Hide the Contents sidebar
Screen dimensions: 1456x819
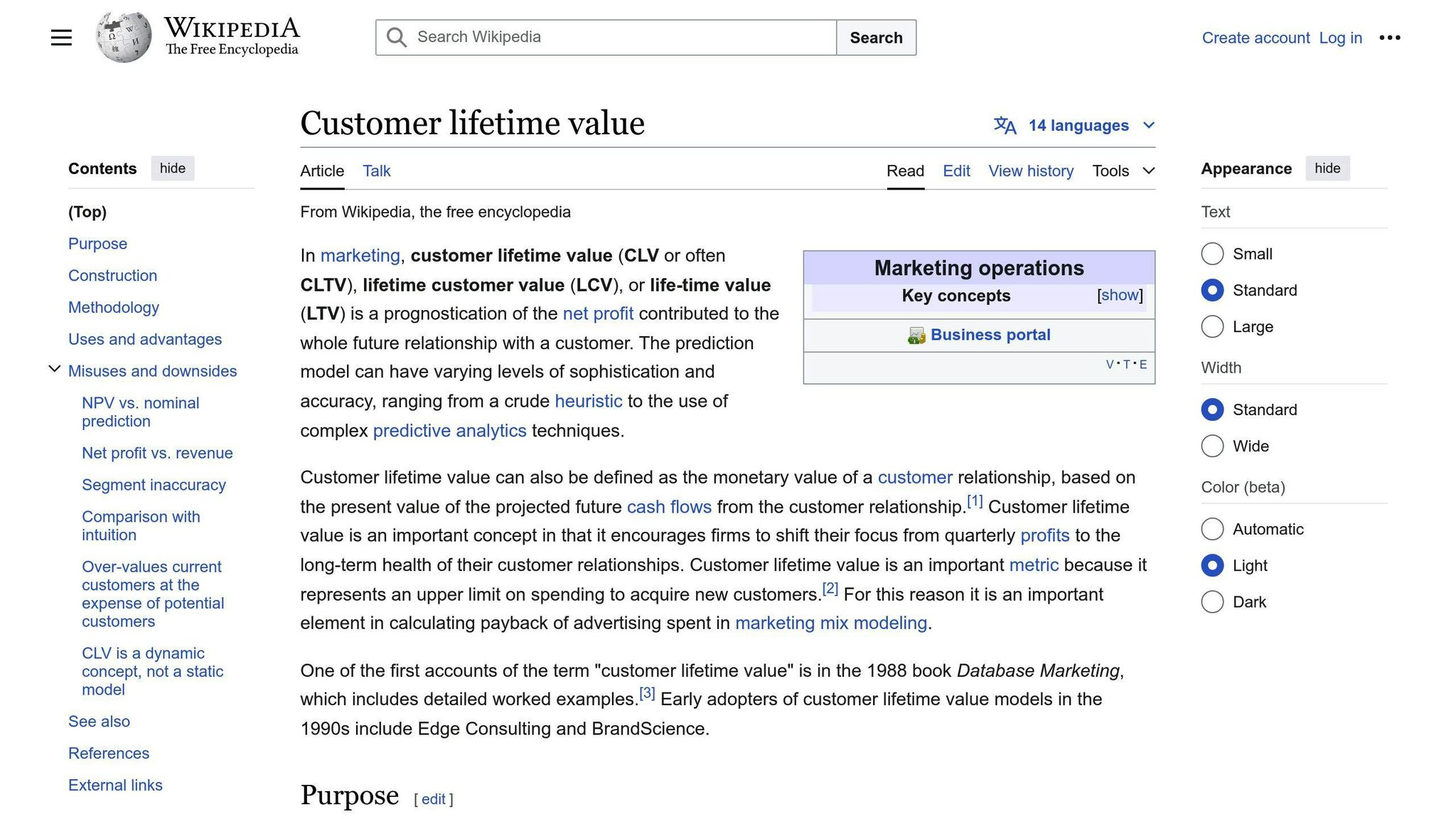click(x=172, y=168)
